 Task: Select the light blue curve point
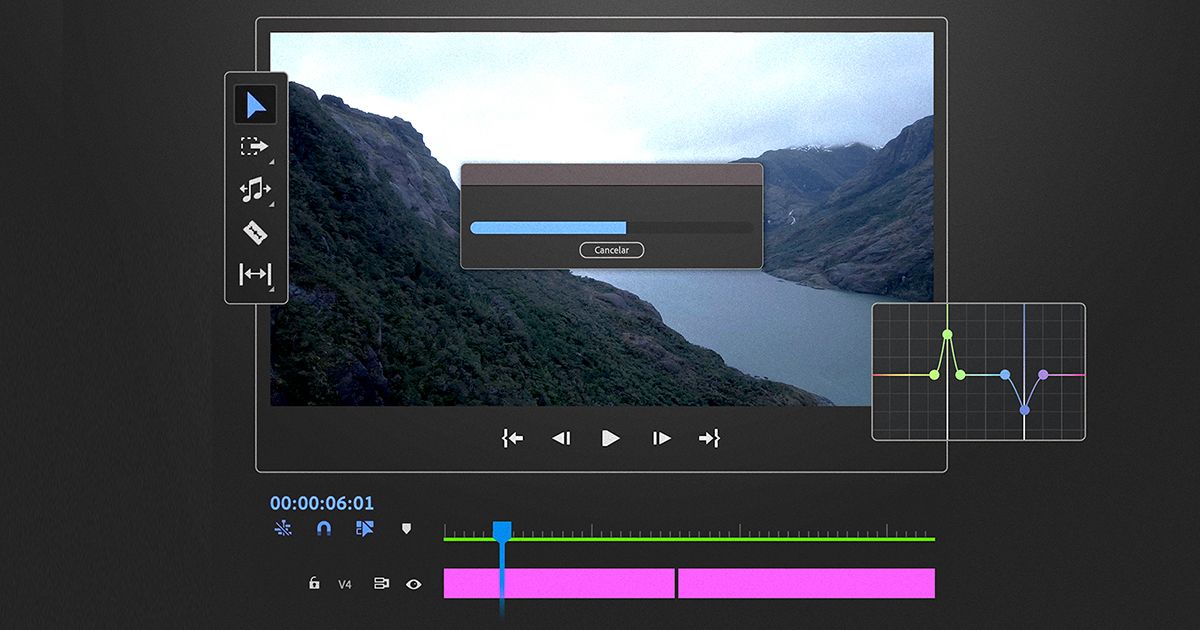point(1005,375)
